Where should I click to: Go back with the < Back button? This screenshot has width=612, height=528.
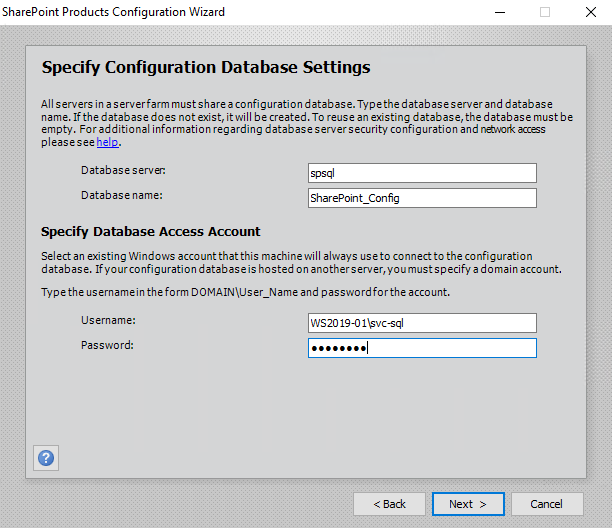click(390, 504)
